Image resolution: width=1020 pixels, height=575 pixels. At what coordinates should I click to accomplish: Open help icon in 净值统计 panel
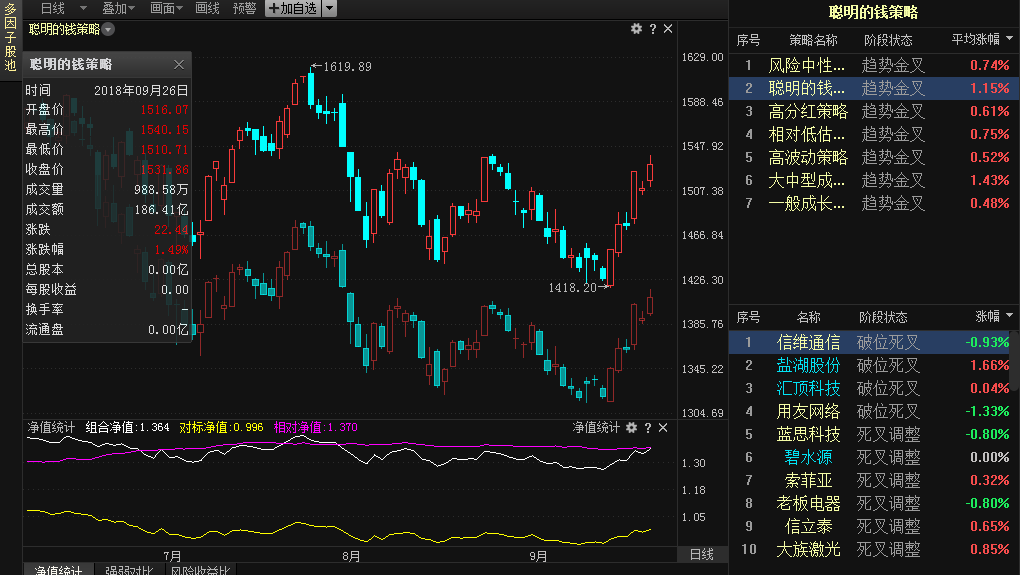[647, 427]
